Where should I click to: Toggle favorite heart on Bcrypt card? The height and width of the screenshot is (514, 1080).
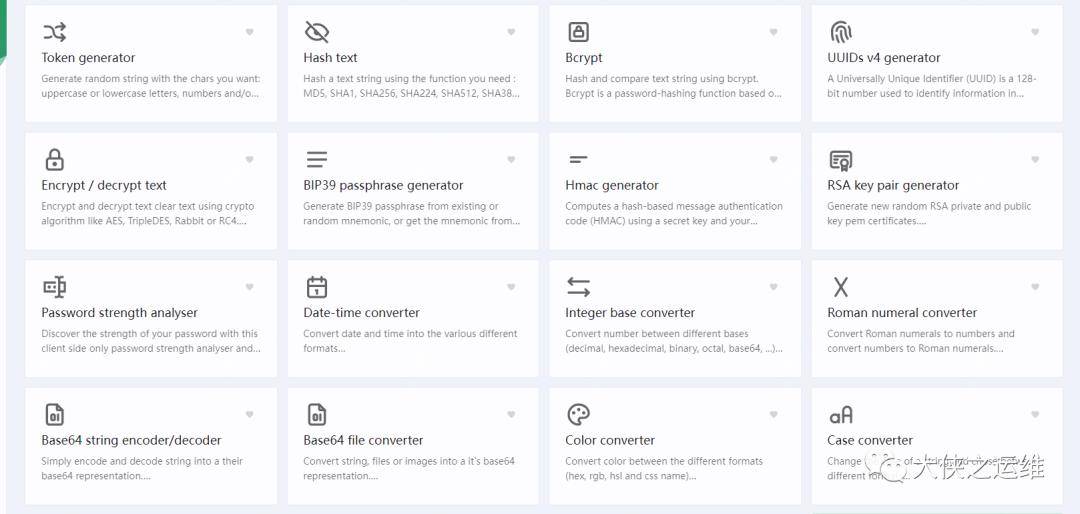[773, 32]
